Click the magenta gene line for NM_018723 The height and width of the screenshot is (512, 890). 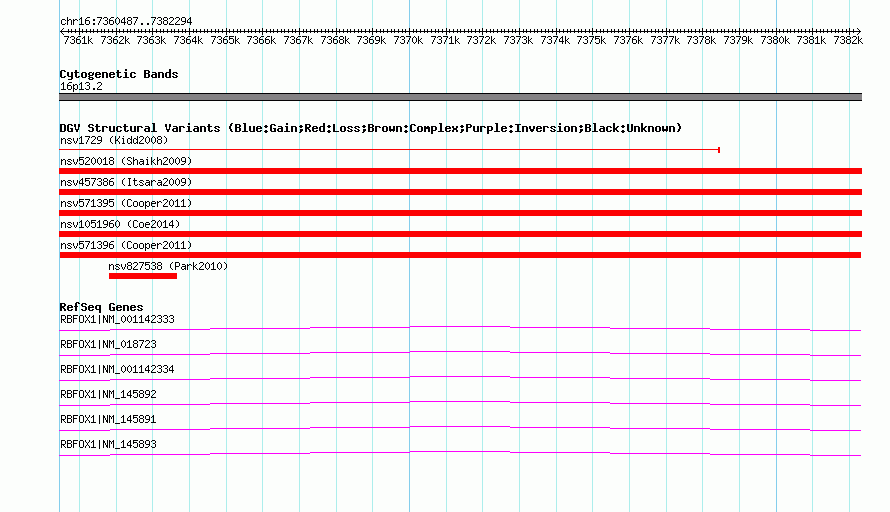coord(460,352)
